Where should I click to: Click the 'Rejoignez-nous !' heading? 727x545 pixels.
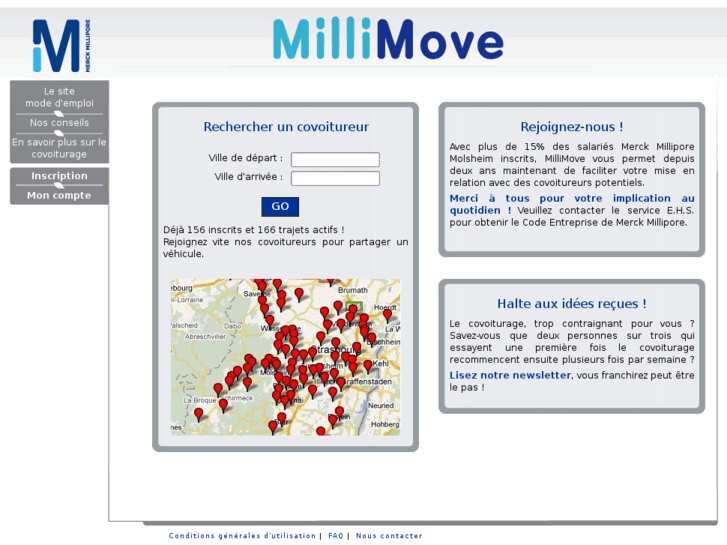click(x=572, y=127)
